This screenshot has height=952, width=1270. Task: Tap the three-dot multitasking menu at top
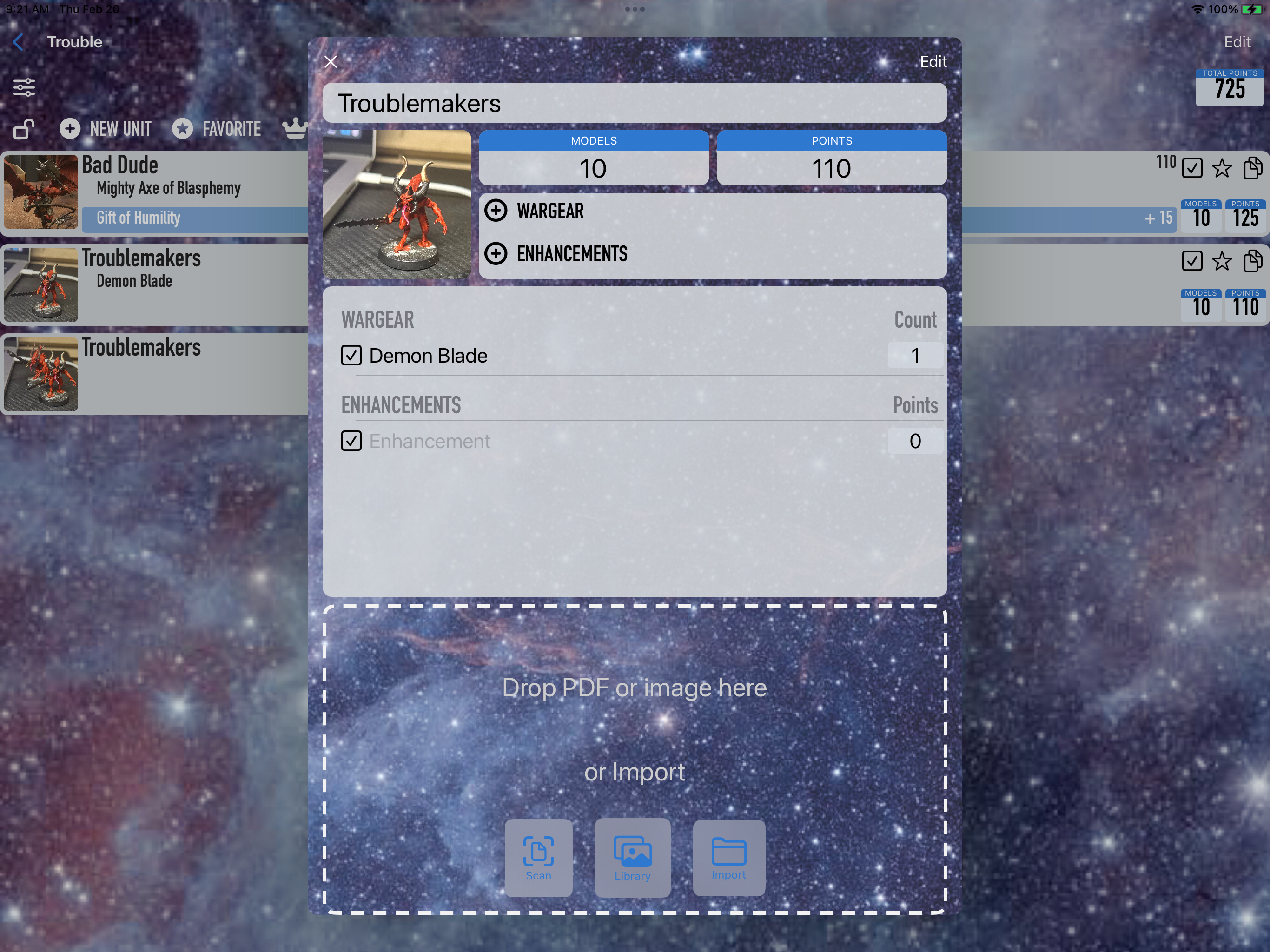click(x=635, y=9)
